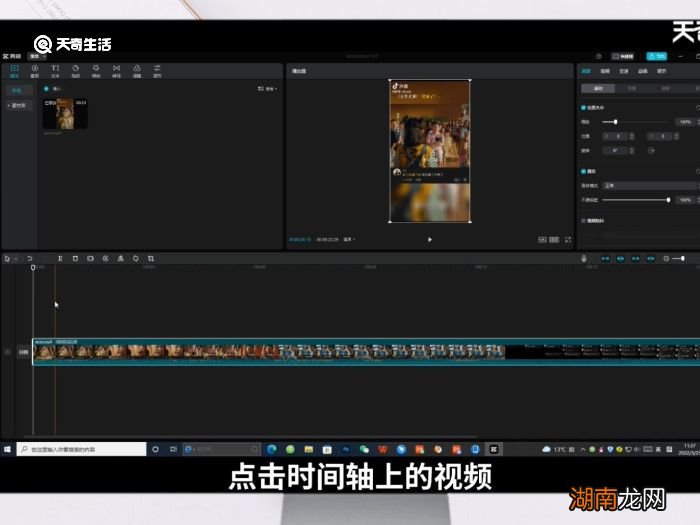Toggle auto snapping in timeline toolbar
The width and height of the screenshot is (700, 525).
(621, 258)
